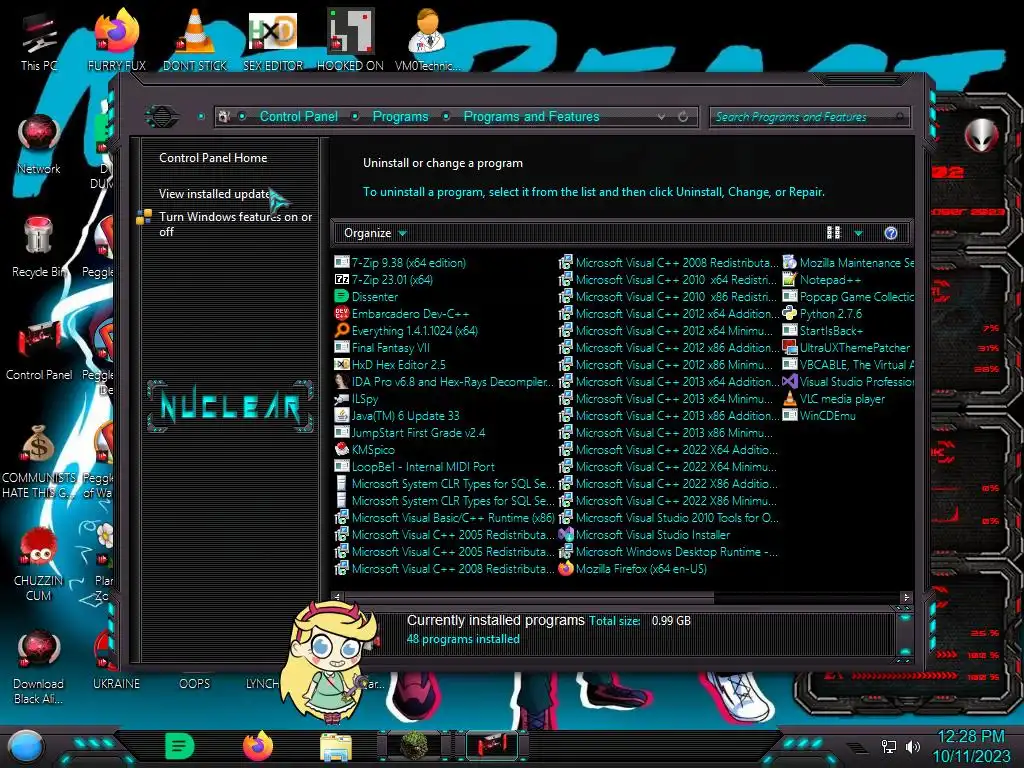Click the Programs and Features breadcrumb
1024x768 pixels.
click(531, 116)
